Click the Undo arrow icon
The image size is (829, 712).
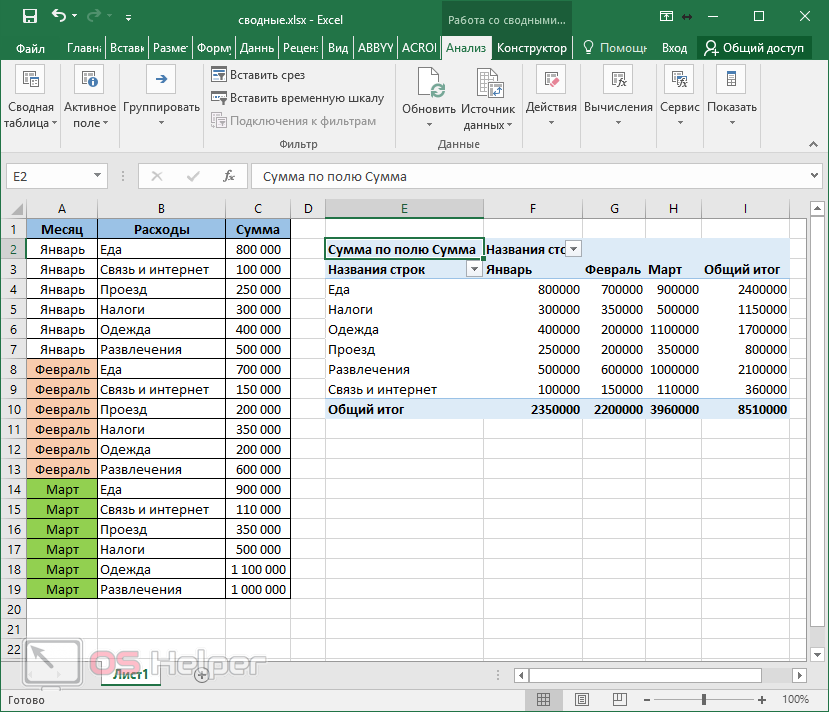(59, 16)
